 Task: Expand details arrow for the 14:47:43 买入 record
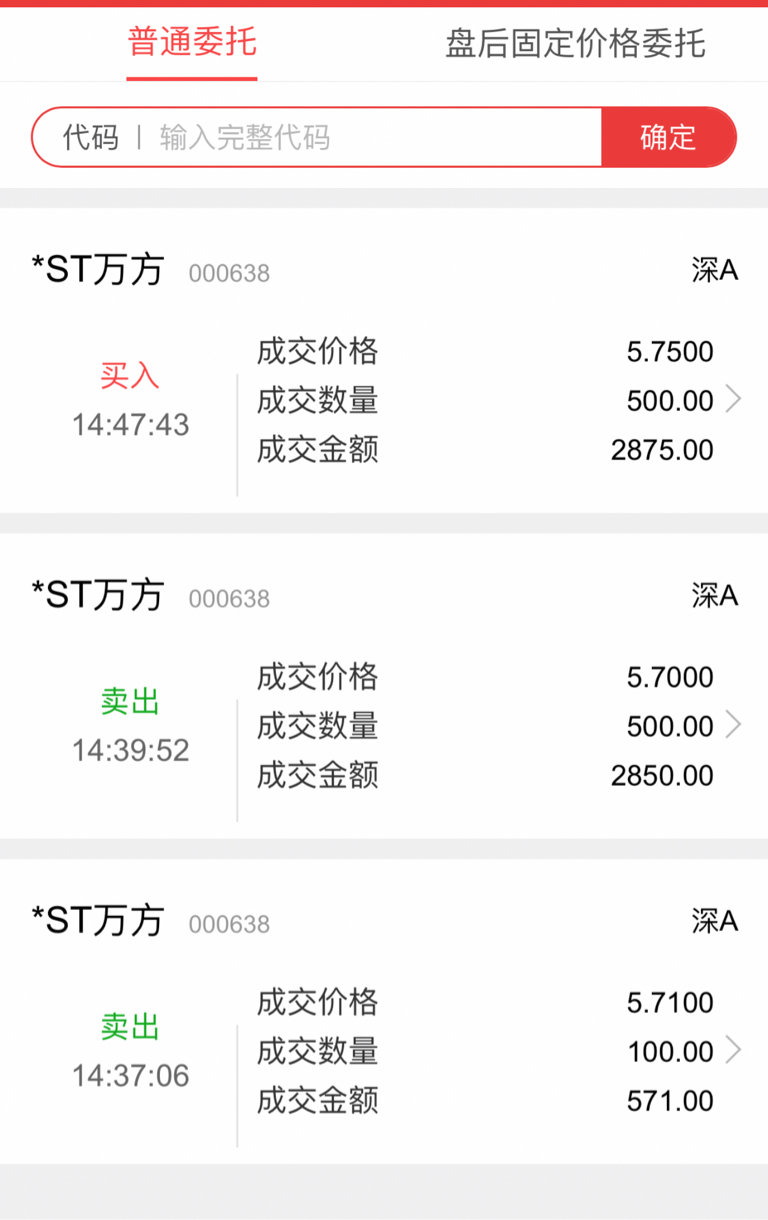[734, 400]
